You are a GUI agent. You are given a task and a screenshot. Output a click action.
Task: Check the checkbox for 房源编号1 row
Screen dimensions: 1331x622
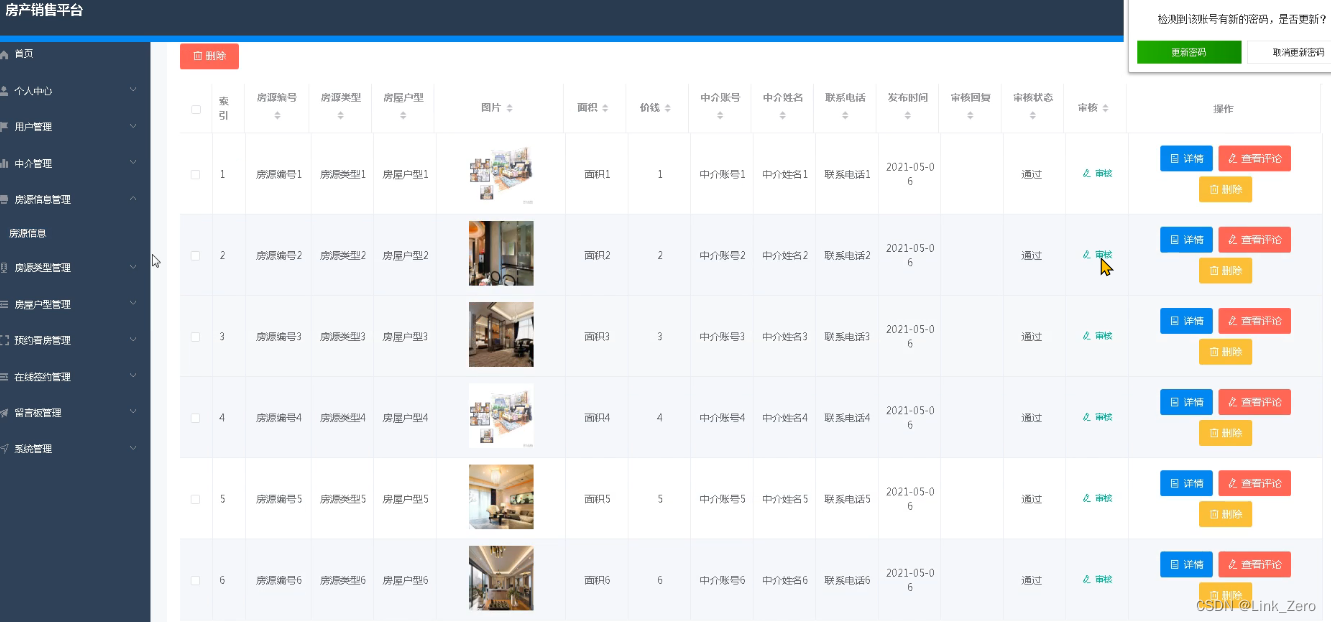[x=196, y=173]
